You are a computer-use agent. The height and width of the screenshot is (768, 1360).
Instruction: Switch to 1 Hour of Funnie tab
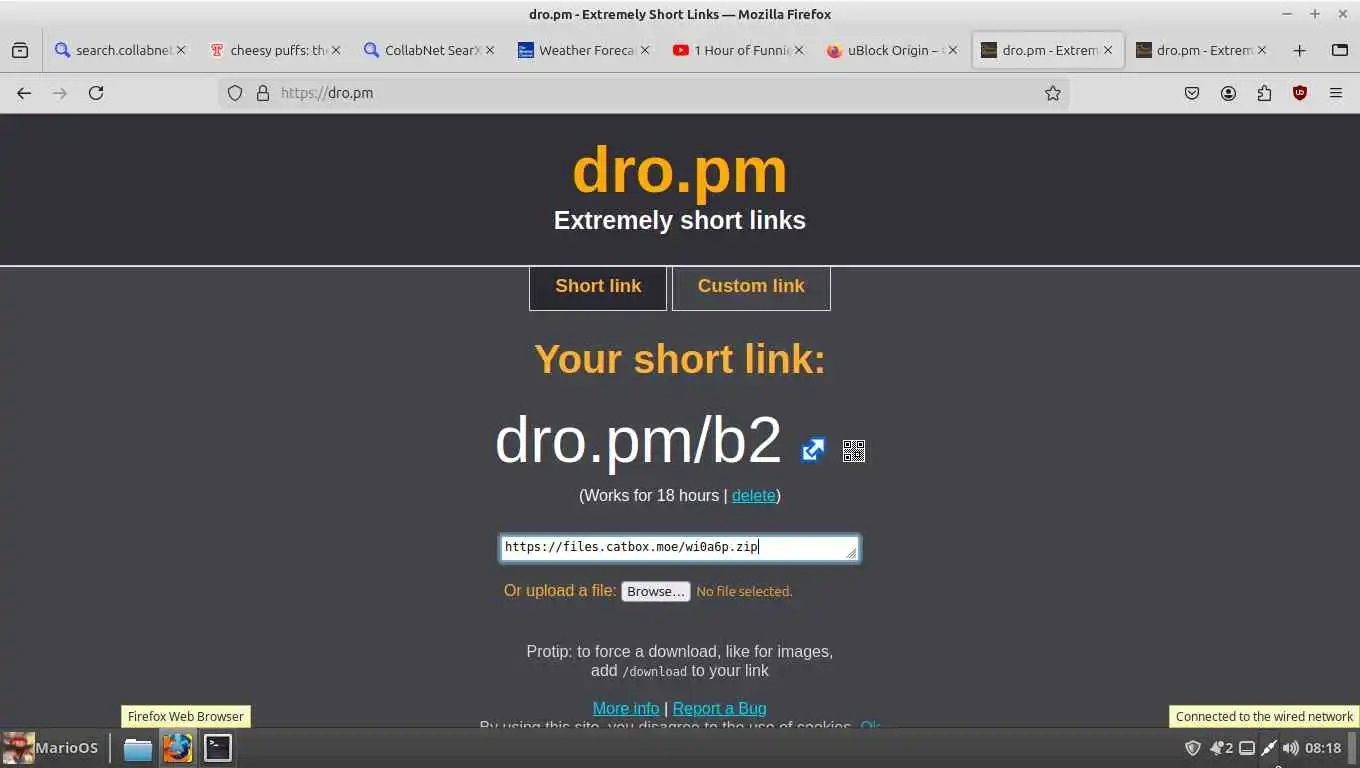coord(737,50)
